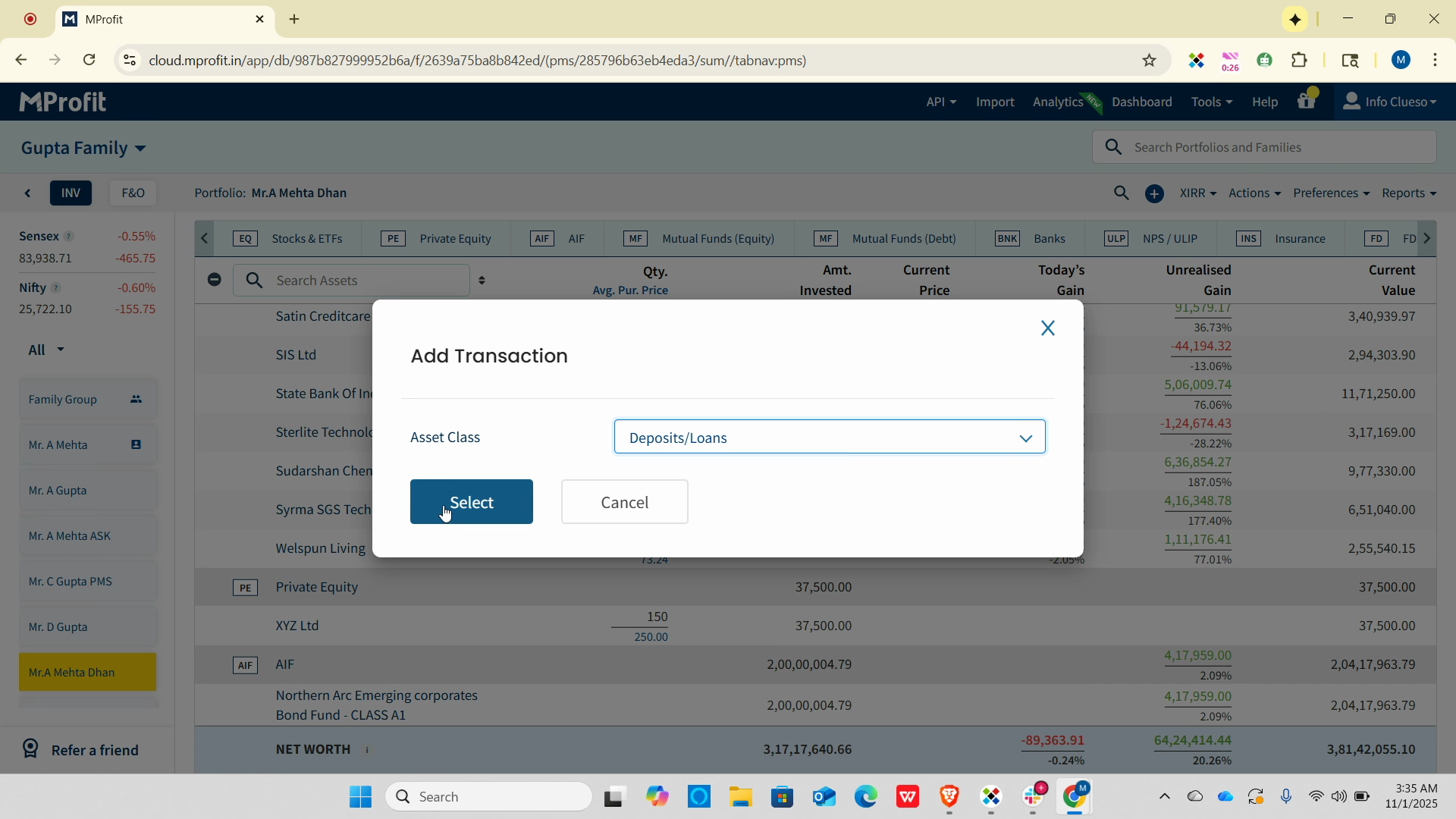Click the back chevron beside INV
This screenshot has width=1456, height=819.
[28, 193]
